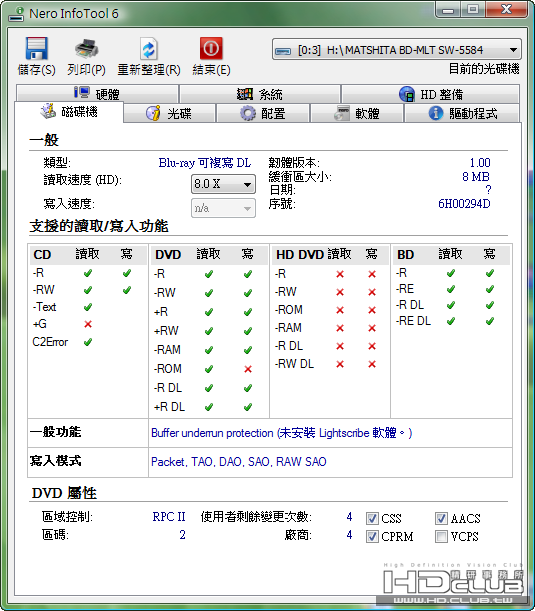The width and height of the screenshot is (535, 611).
Task: Toggle the CPRM checkbox
Action: point(372,537)
